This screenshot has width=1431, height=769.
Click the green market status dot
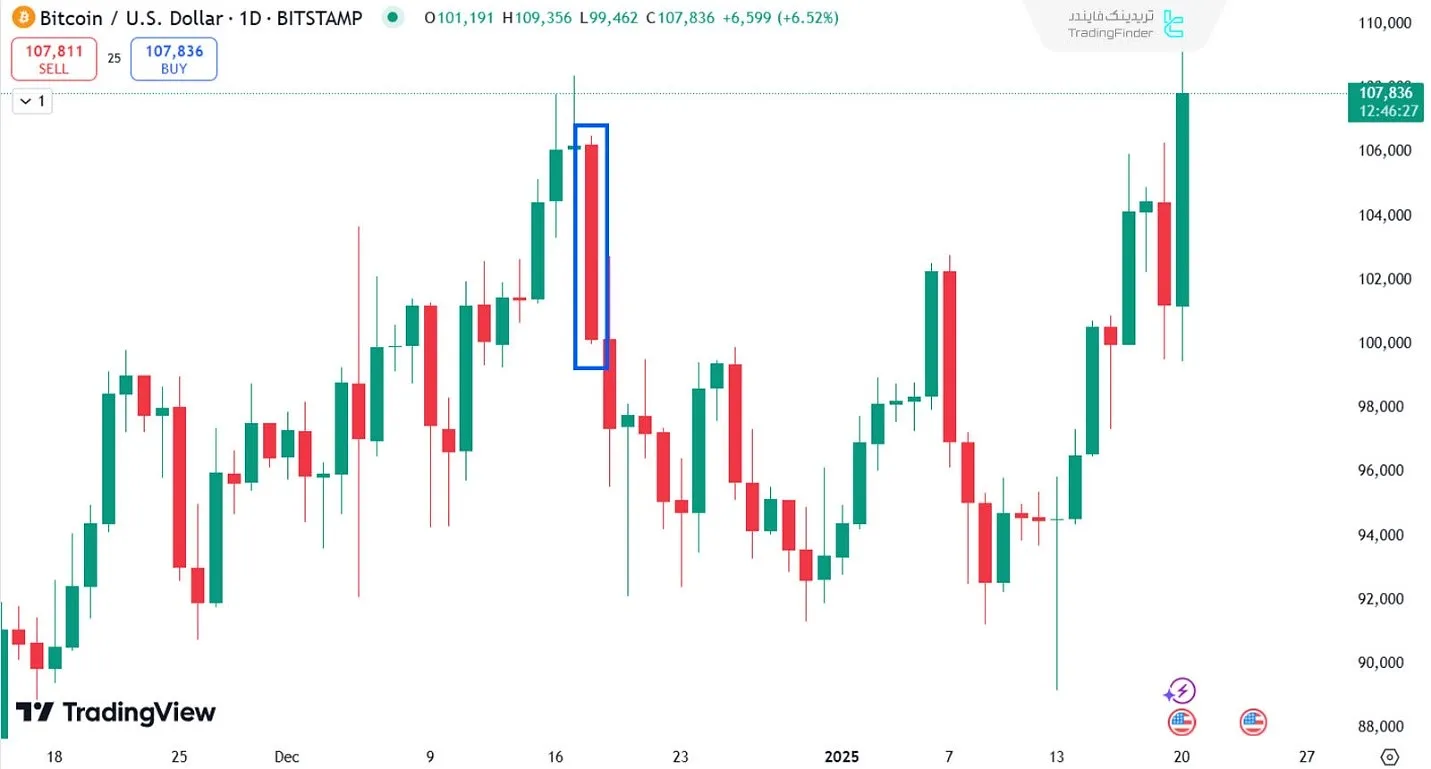(x=393, y=17)
